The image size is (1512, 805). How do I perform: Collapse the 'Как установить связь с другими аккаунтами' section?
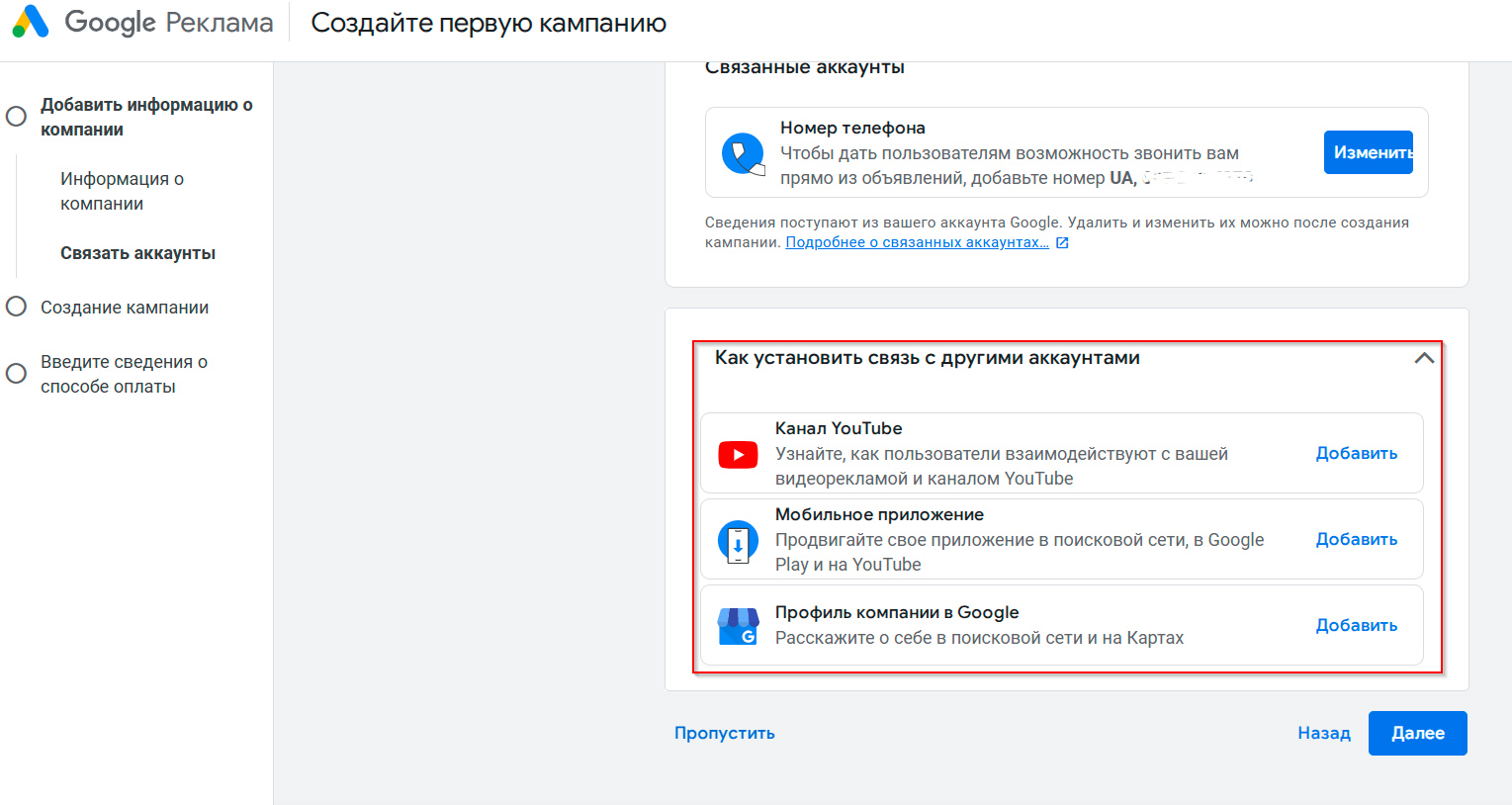tap(1425, 358)
